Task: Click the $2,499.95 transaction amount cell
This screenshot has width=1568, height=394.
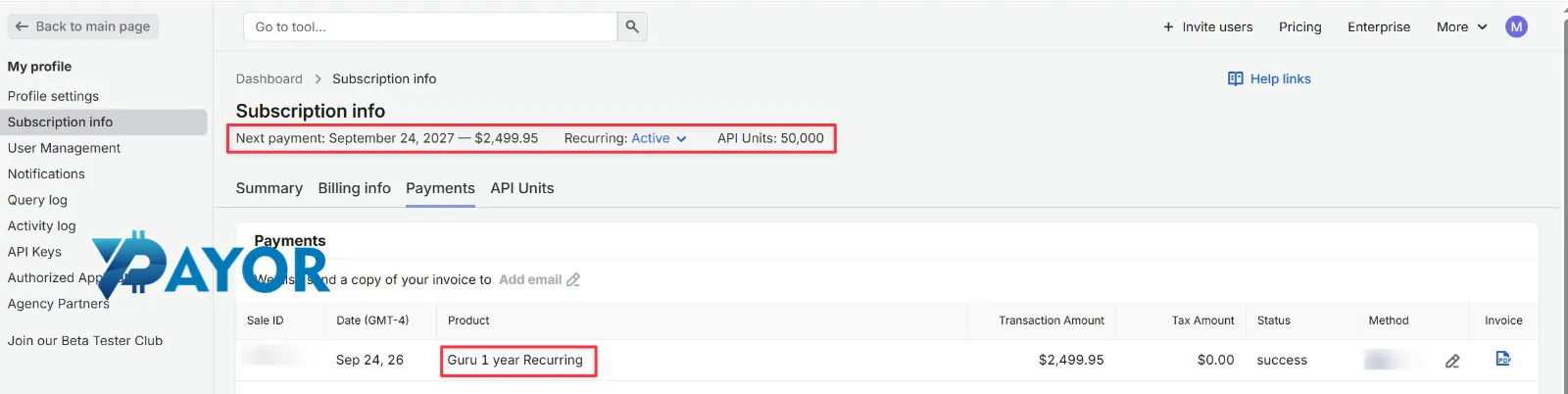Action: click(1071, 360)
